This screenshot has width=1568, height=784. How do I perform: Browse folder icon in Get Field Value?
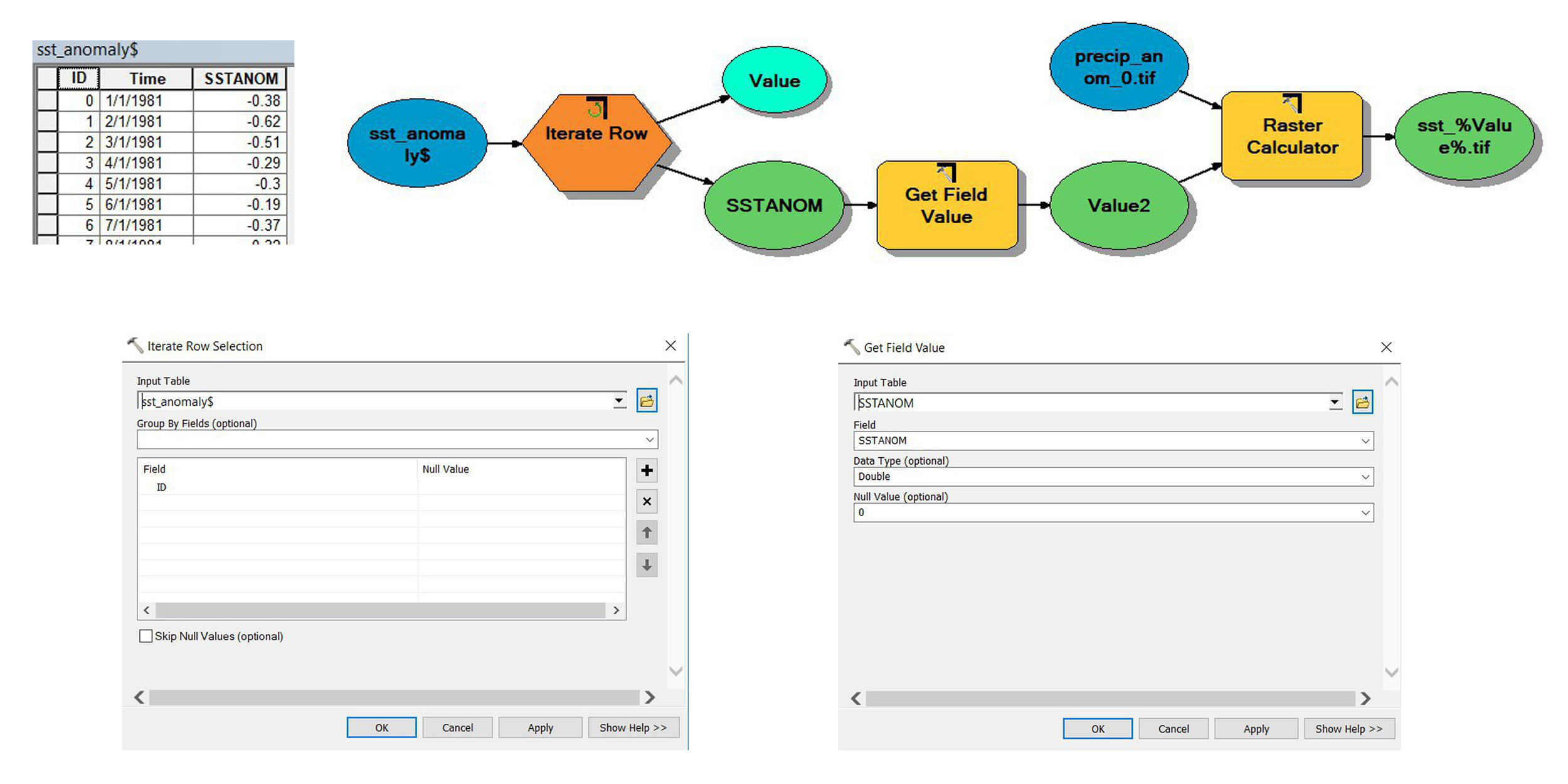(x=1362, y=402)
